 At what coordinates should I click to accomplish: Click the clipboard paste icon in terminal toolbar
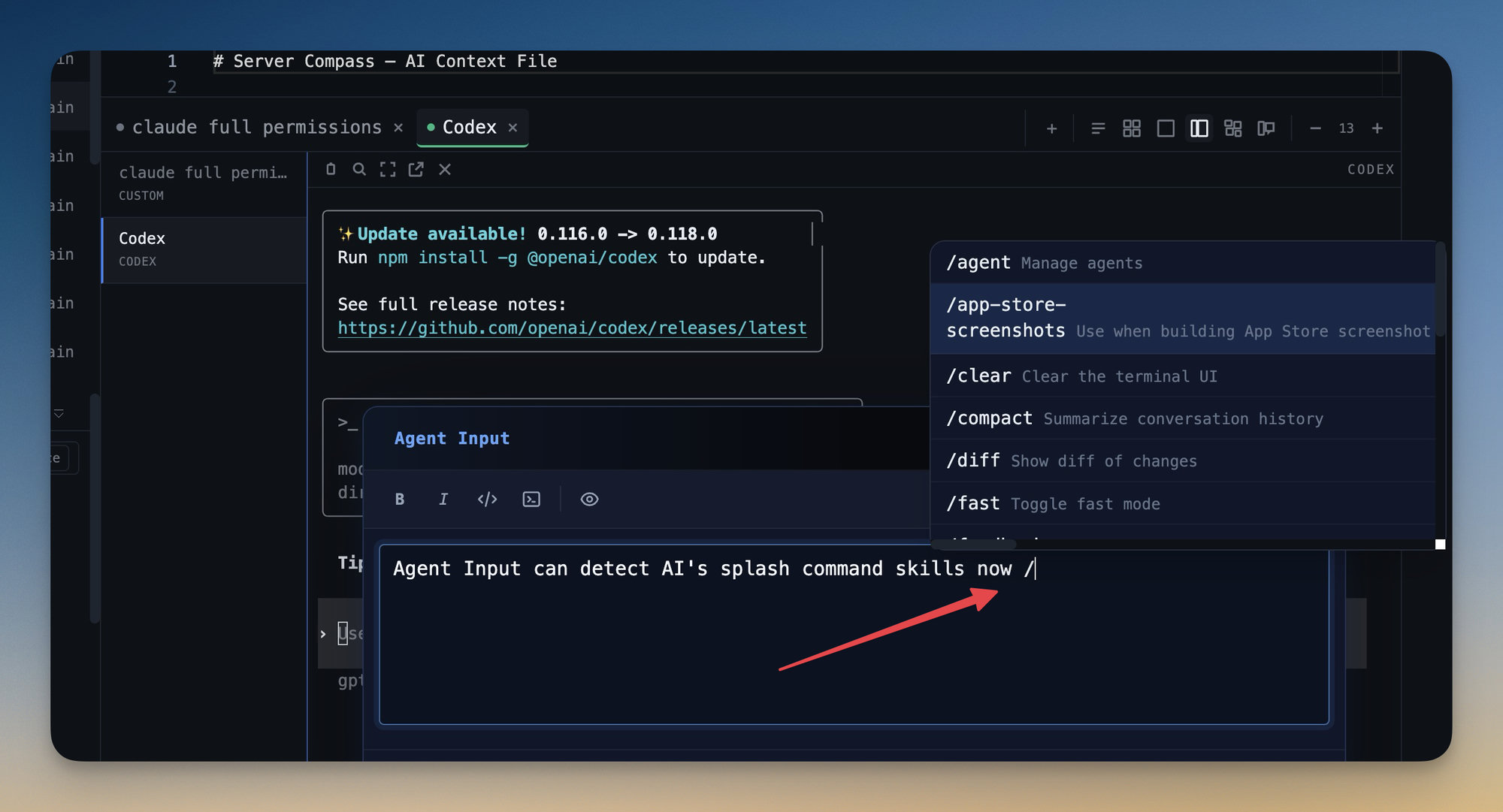click(331, 169)
